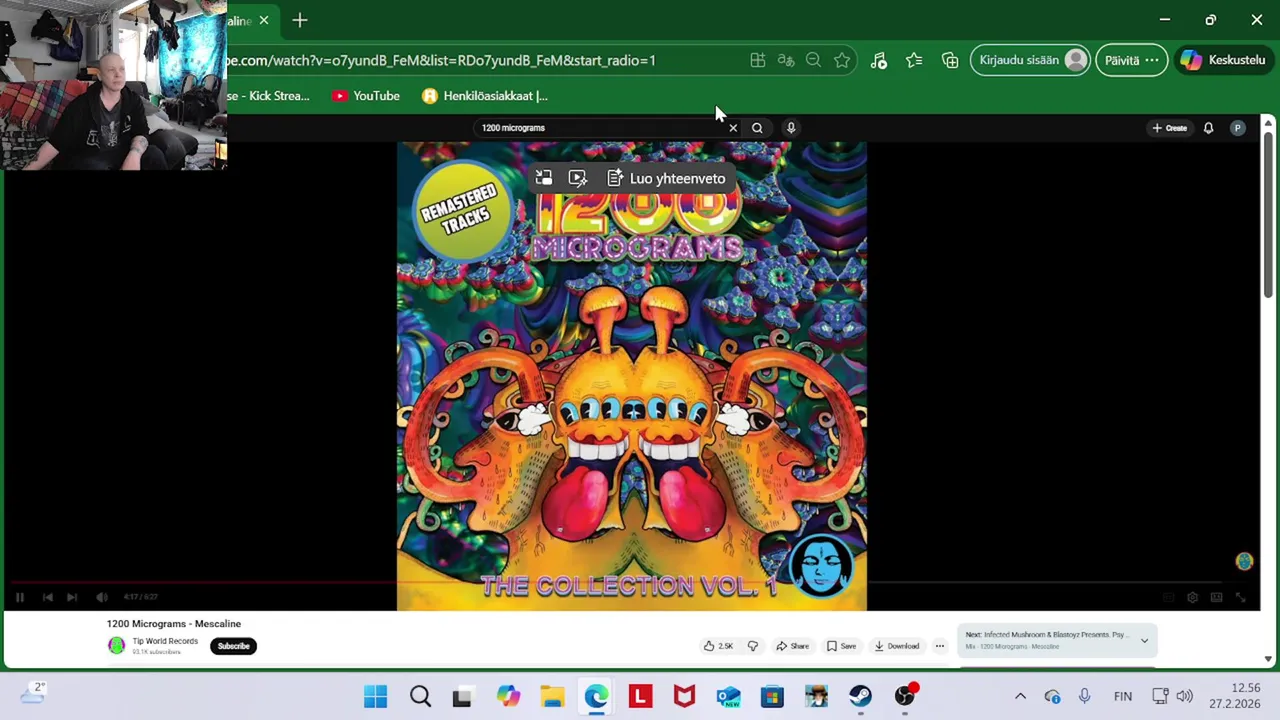Click the browser address bar URL
Screen dimensions: 1280x720
click(x=441, y=60)
